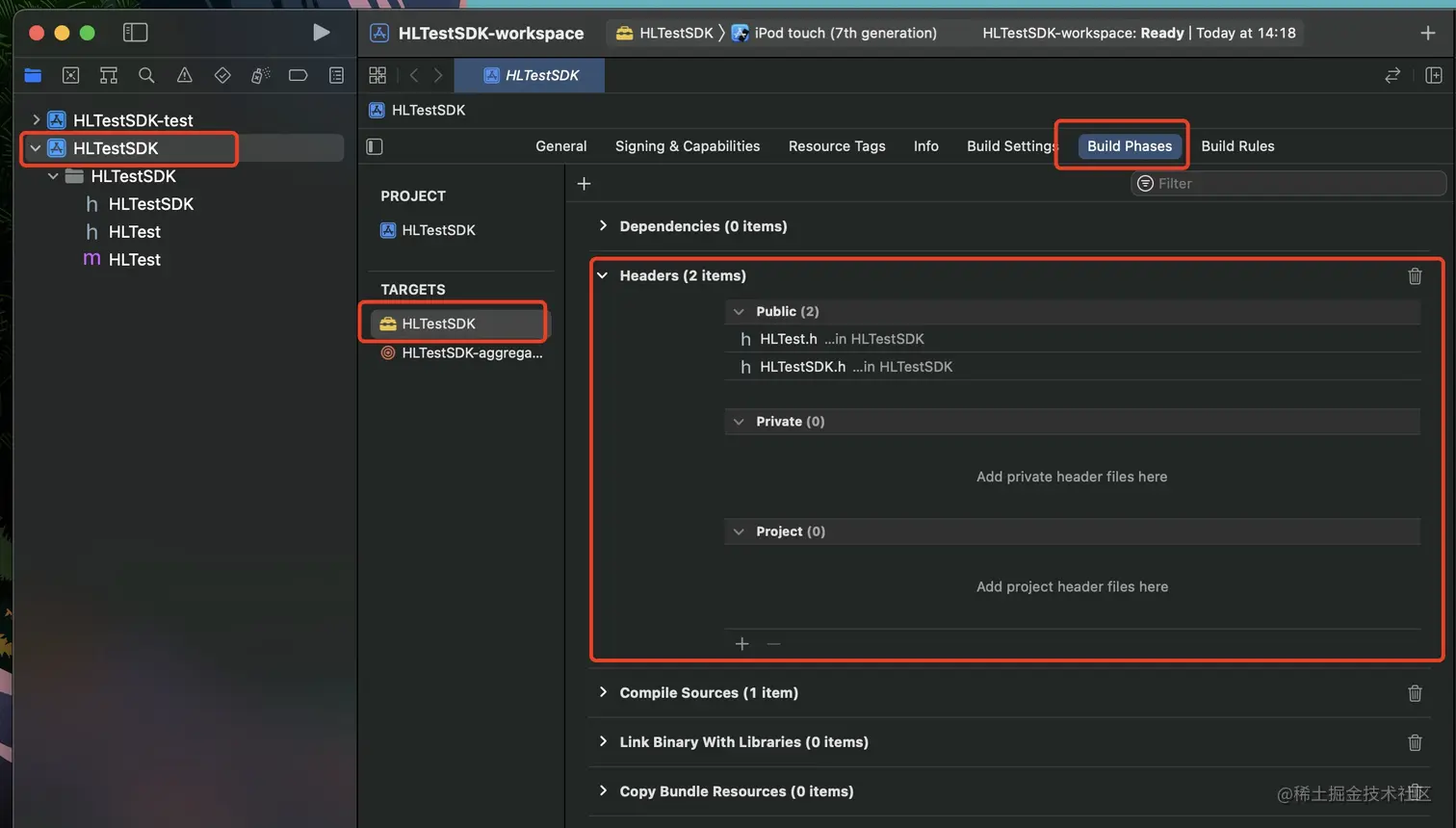Delete the Compile Sources build phase
This screenshot has width=1456, height=828.
(x=1415, y=693)
